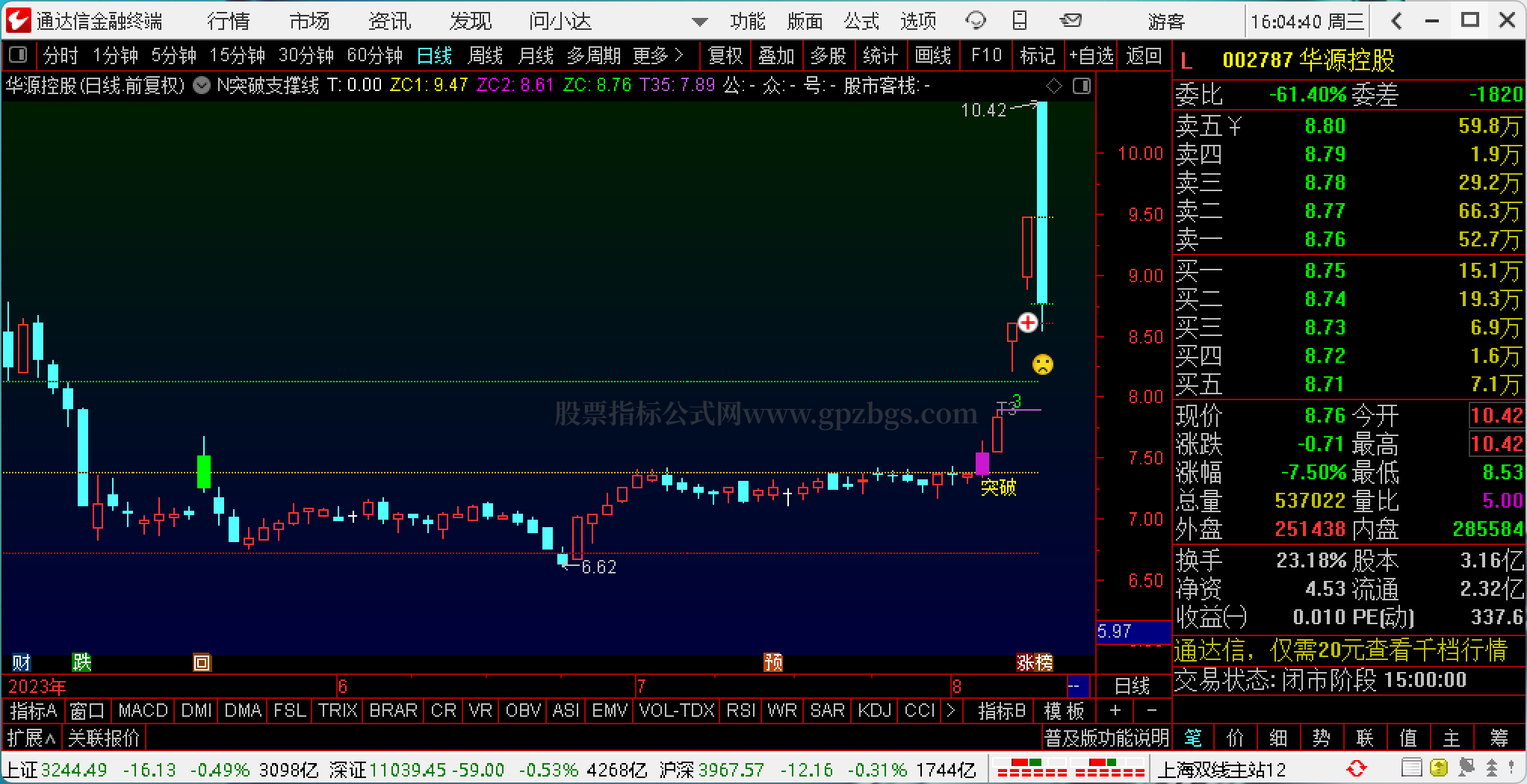Click the red-green market breadth bars indicator
The image size is (1527, 784).
1071,768
